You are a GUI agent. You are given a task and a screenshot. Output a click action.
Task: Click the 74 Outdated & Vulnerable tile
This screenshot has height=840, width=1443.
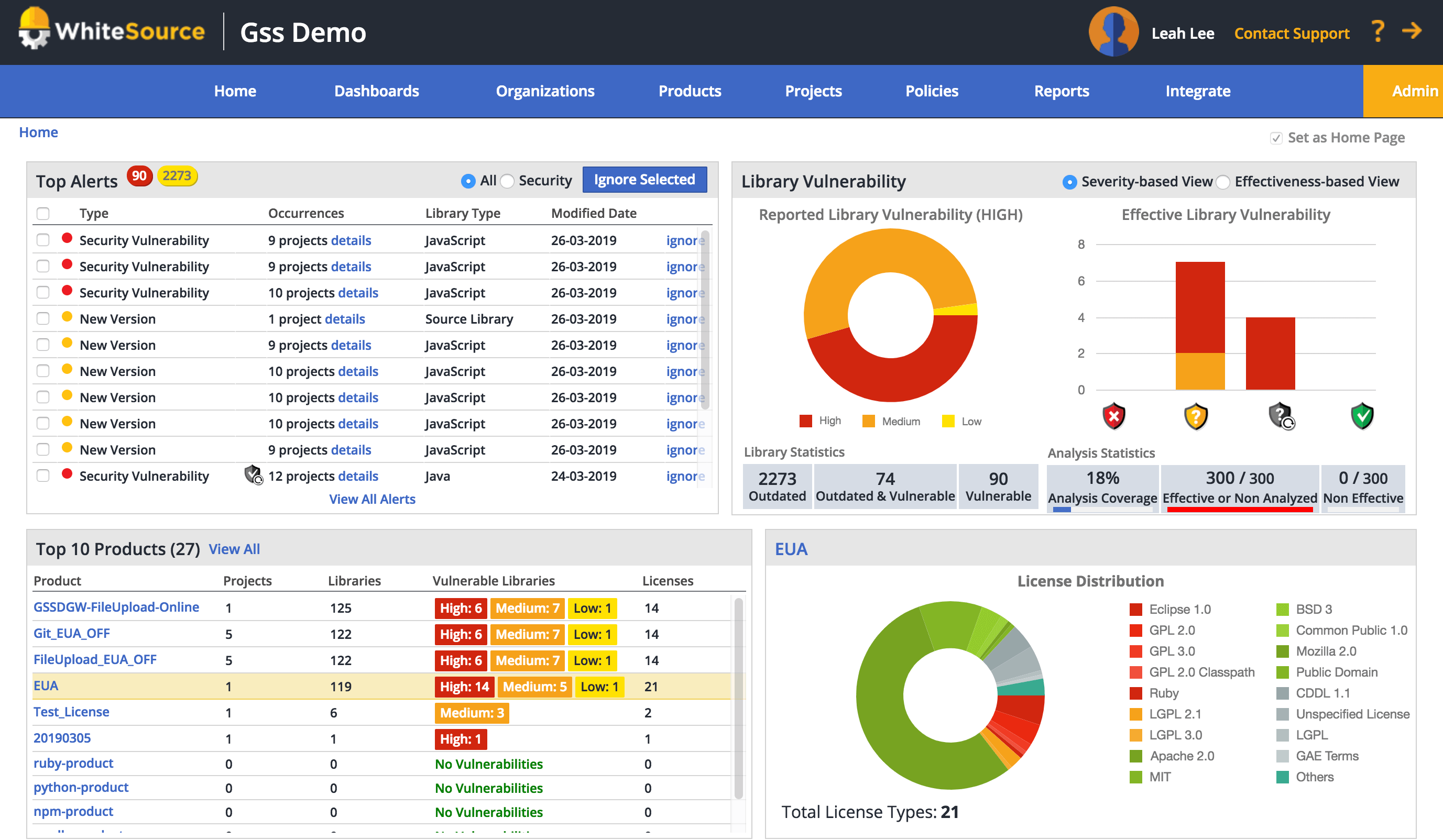tap(886, 487)
